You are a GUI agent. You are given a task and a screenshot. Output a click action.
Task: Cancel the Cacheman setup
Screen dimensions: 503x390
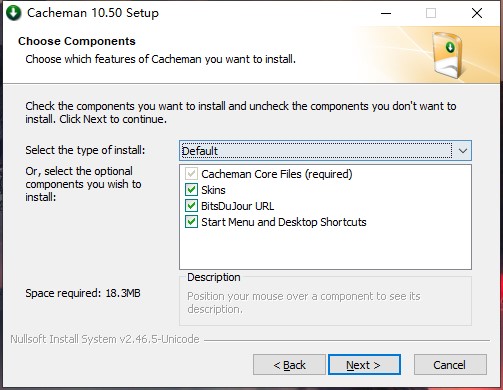pos(450,365)
